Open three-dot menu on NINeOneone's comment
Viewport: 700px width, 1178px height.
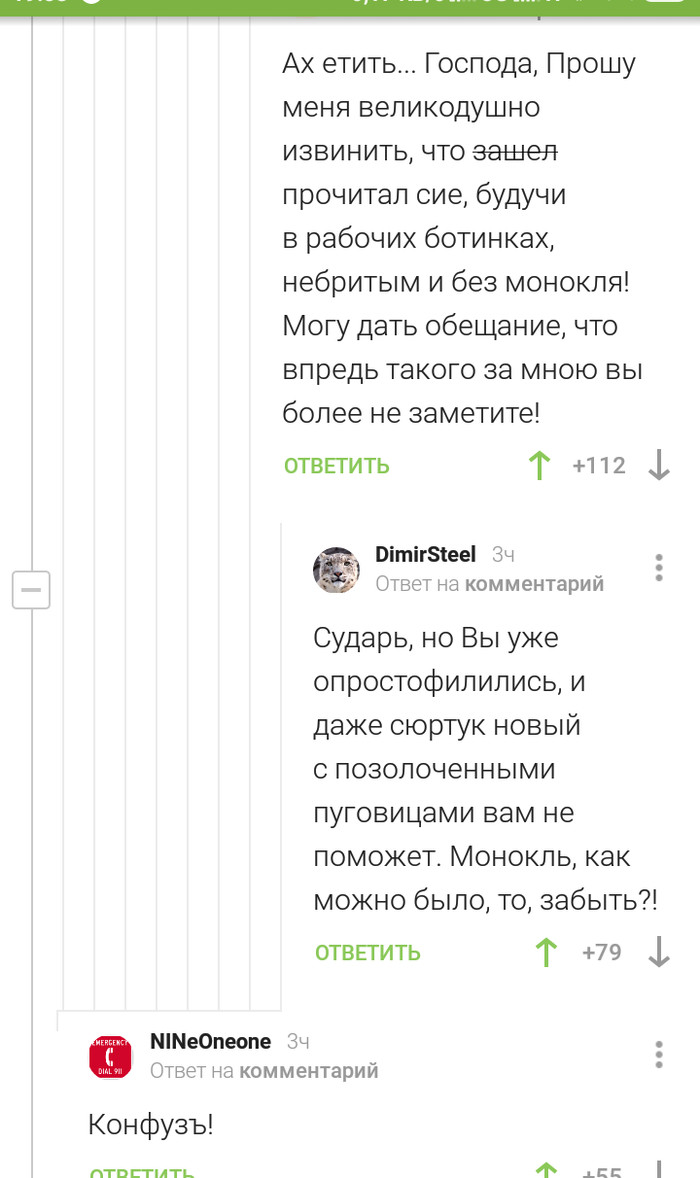[659, 1054]
